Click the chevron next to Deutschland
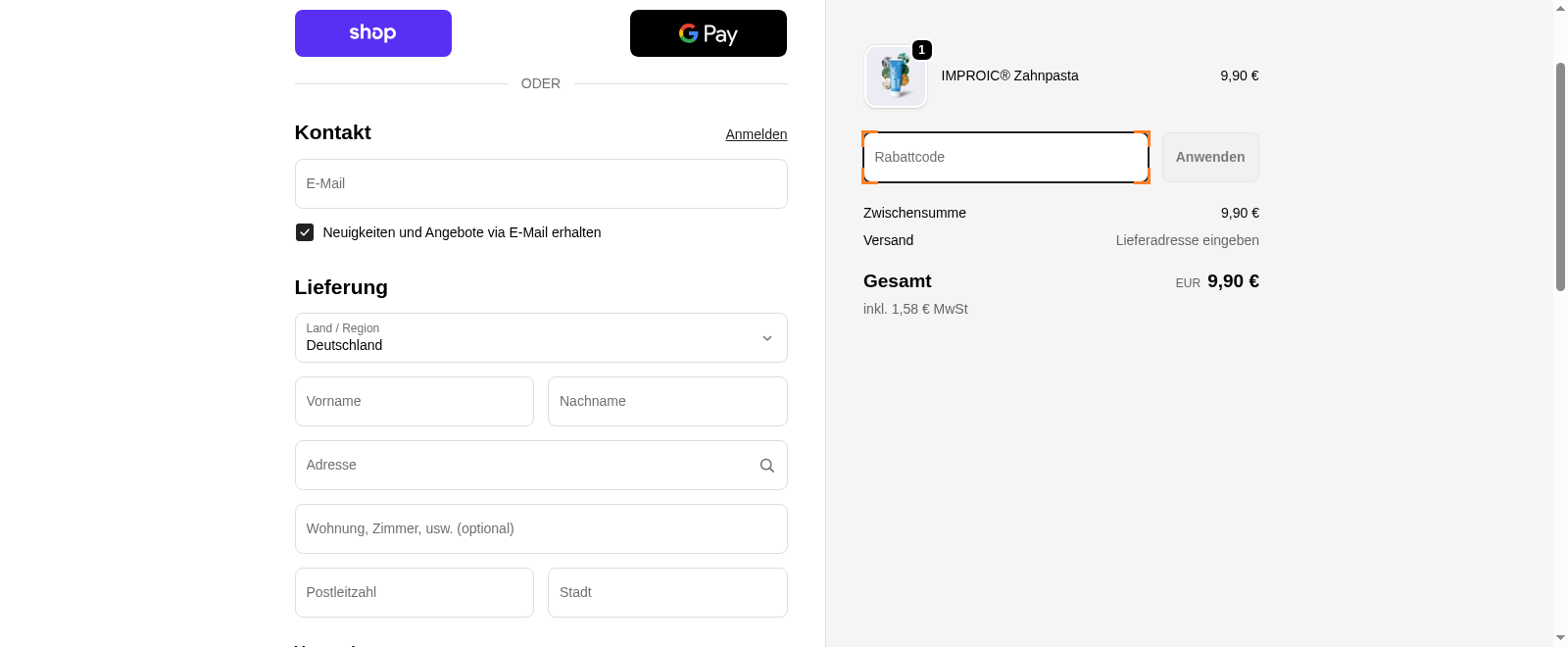Screen dimensions: 1568x647 pos(767,337)
